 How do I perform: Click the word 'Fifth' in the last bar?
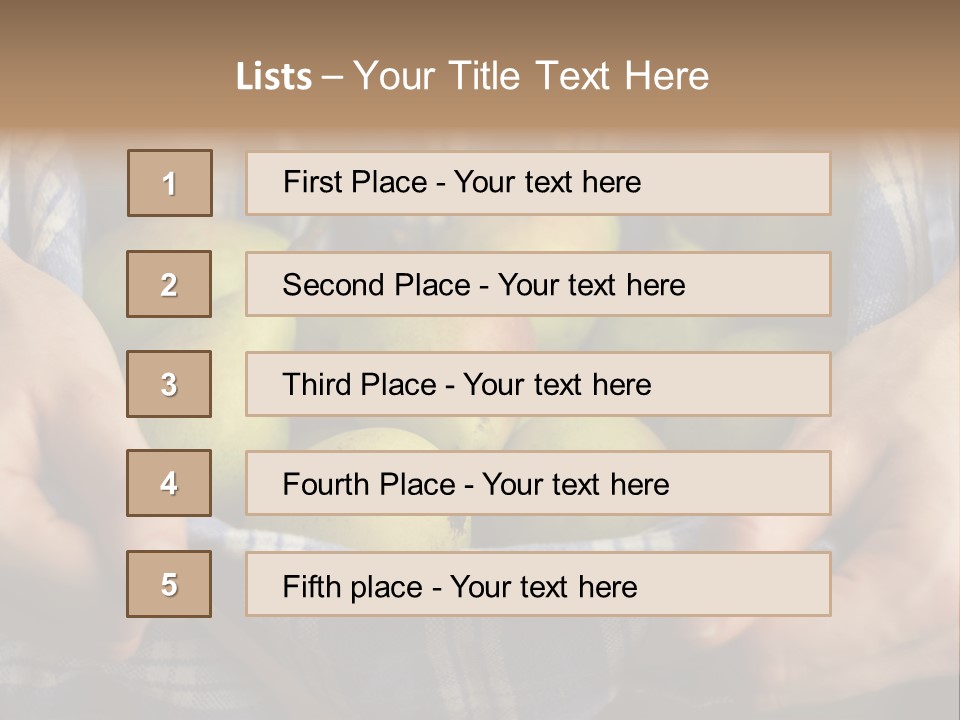[311, 586]
